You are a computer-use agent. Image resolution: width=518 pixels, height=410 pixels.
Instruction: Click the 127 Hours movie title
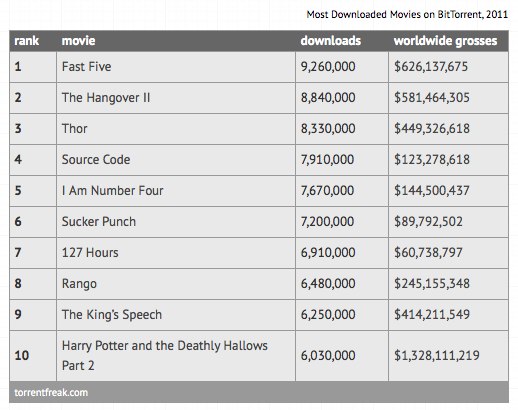click(90, 253)
